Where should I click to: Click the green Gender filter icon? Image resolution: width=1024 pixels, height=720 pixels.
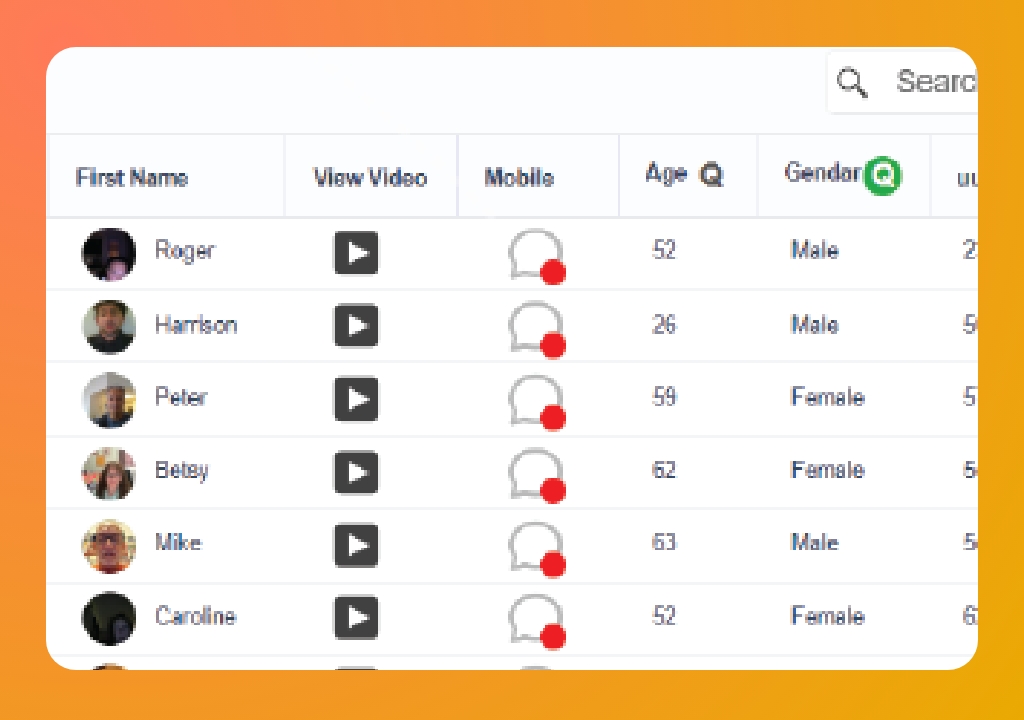point(882,174)
